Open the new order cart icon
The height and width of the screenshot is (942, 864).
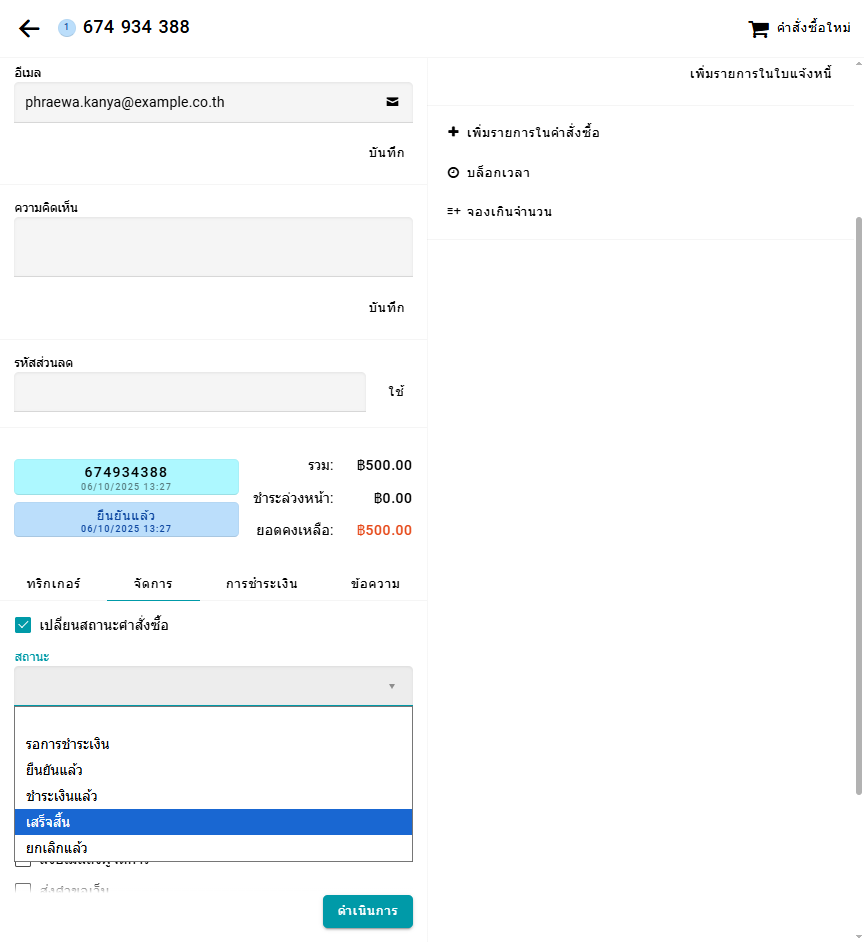tap(759, 29)
